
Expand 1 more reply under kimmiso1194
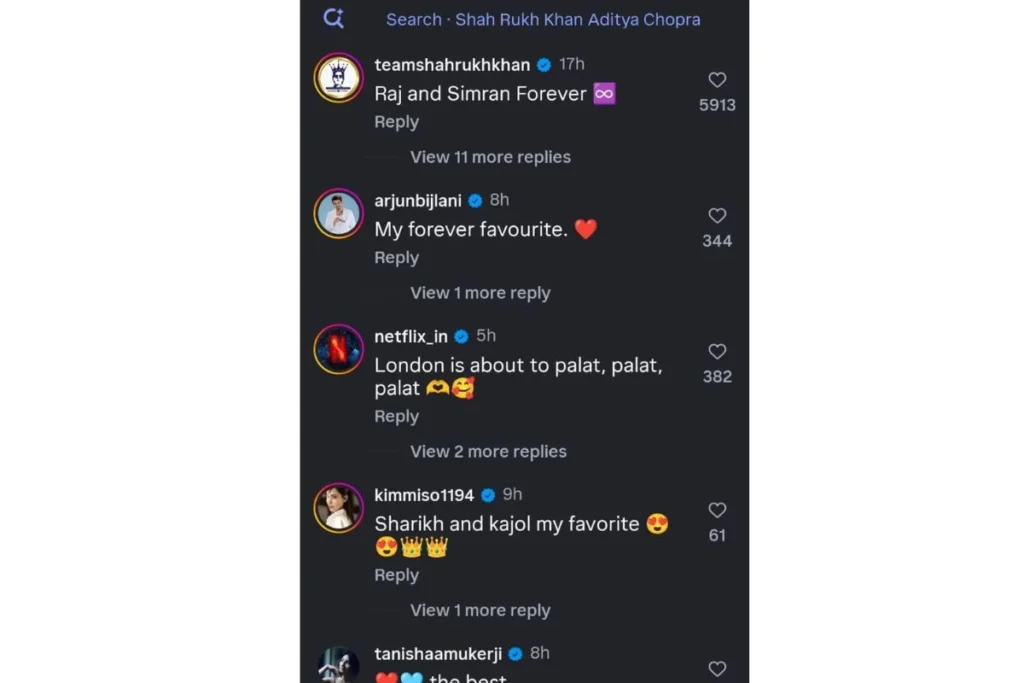(480, 611)
